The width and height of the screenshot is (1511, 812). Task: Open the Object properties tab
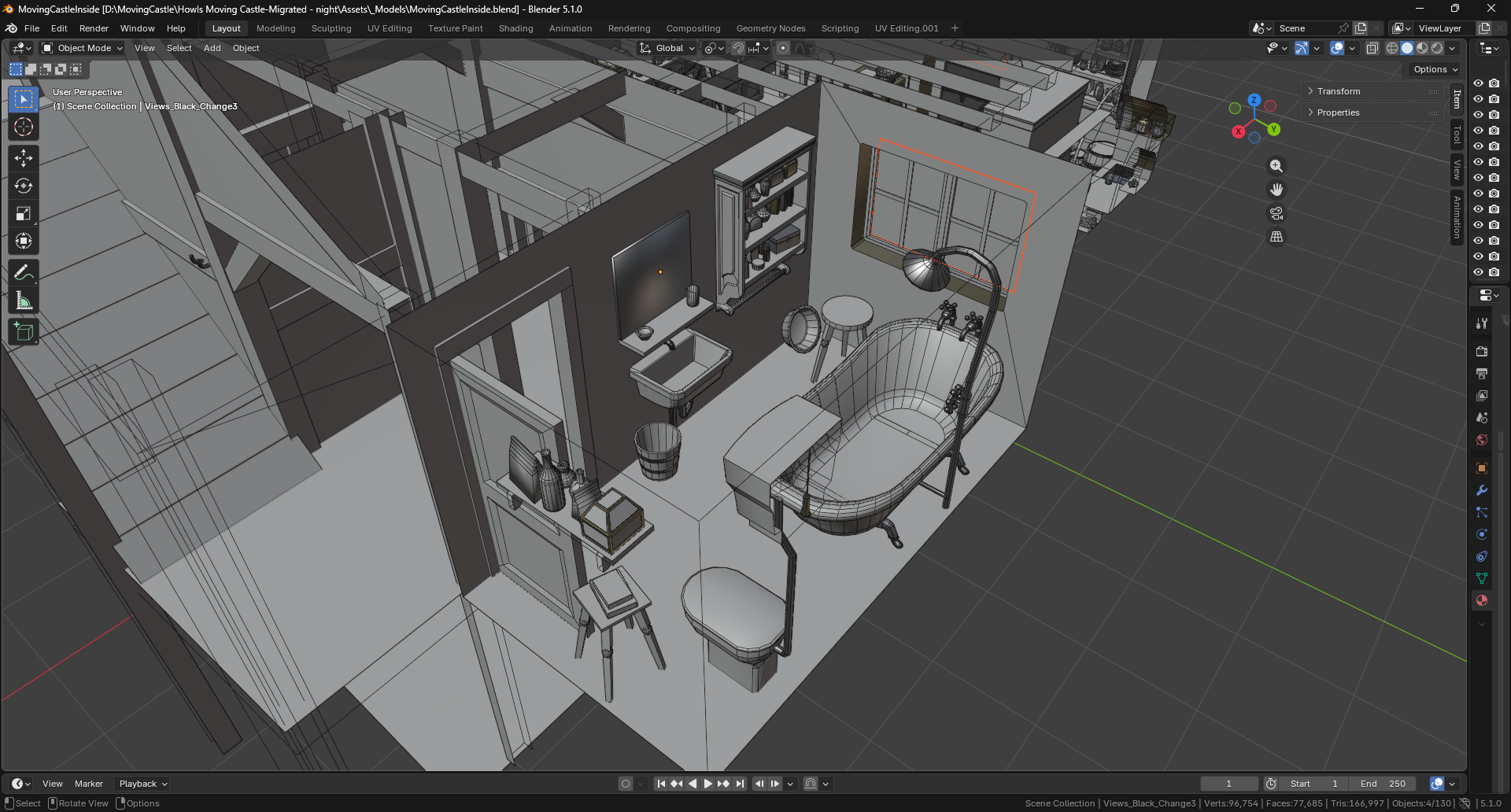(1482, 468)
